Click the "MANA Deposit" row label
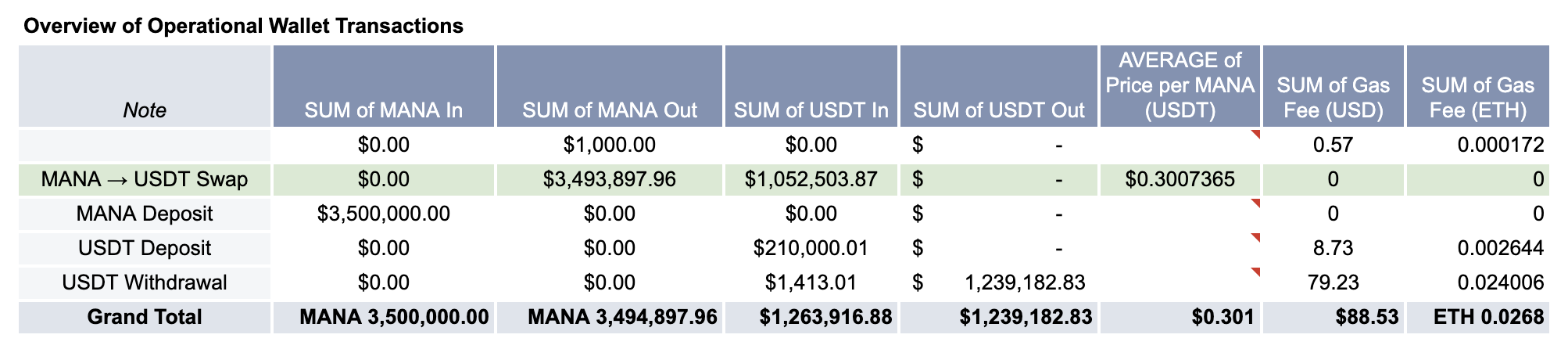Image resolution: width=1568 pixels, height=349 pixels. pyautogui.click(x=145, y=214)
